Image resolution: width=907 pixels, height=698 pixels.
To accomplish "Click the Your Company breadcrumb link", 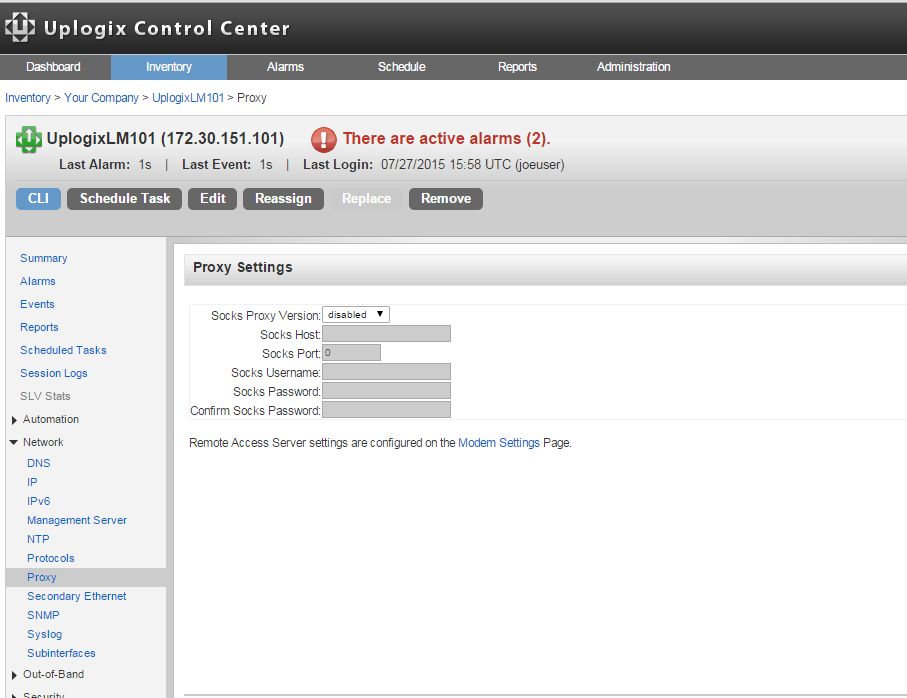I will [101, 98].
